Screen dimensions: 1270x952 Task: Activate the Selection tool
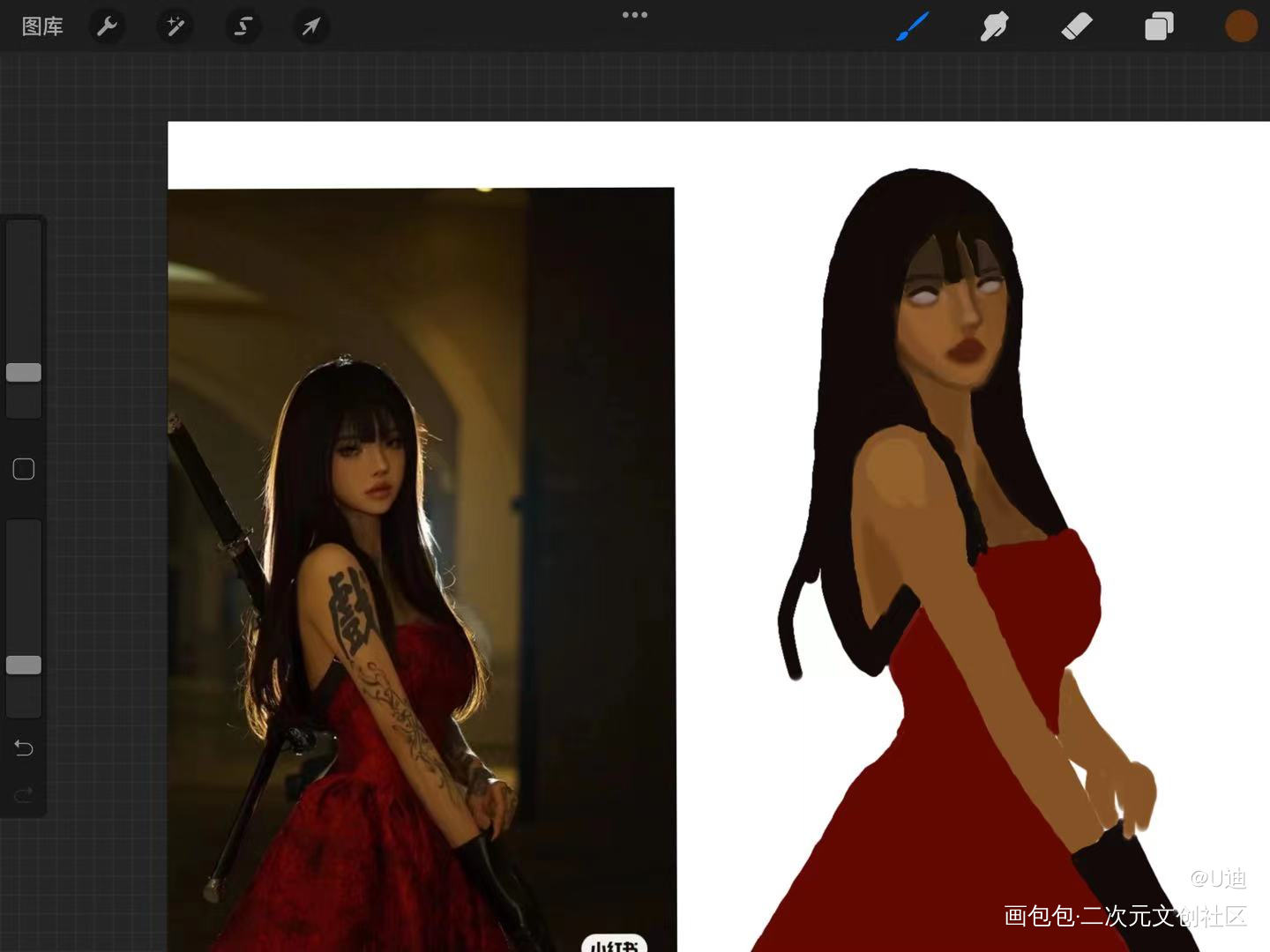click(x=243, y=26)
